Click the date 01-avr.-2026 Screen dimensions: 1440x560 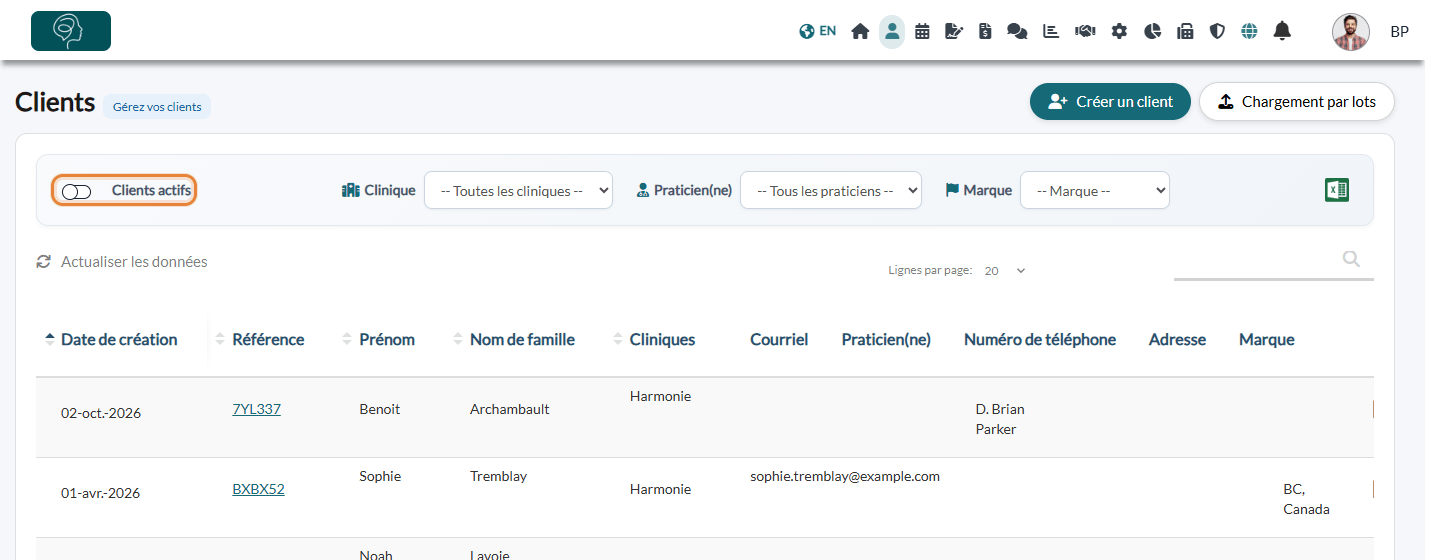pyautogui.click(x=101, y=493)
